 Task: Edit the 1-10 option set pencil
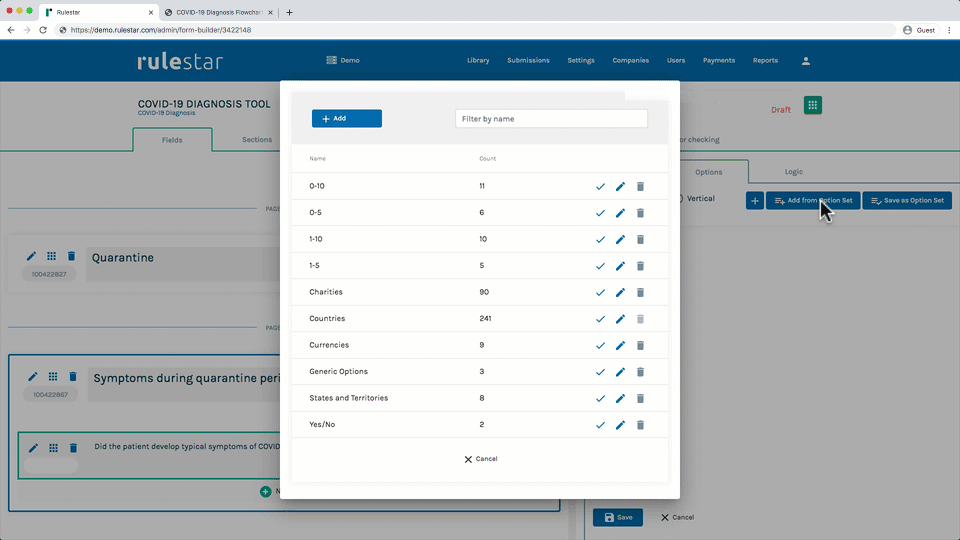click(620, 239)
